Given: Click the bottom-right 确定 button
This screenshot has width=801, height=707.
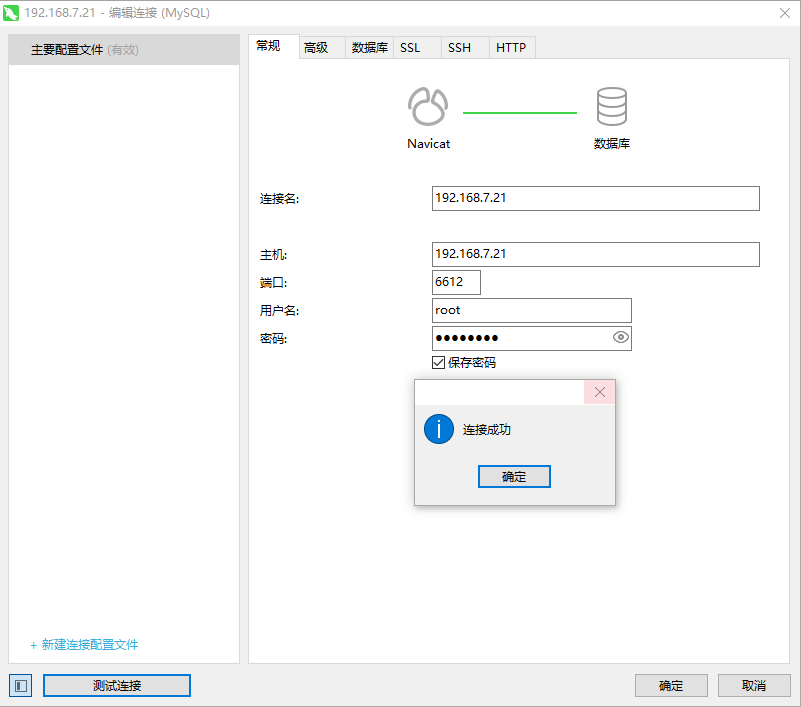Looking at the screenshot, I should (x=671, y=686).
